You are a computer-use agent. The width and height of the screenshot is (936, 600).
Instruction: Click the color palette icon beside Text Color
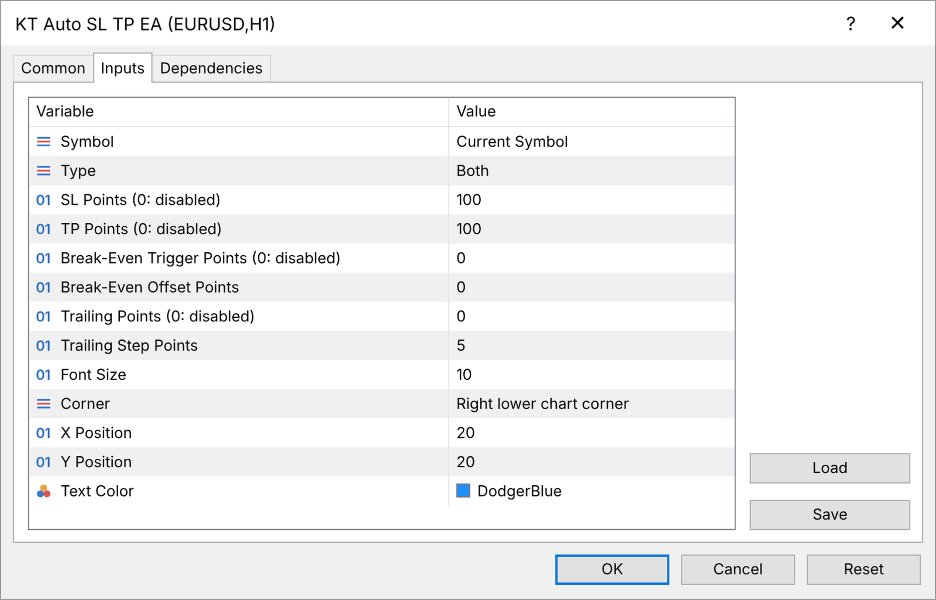[x=44, y=491]
